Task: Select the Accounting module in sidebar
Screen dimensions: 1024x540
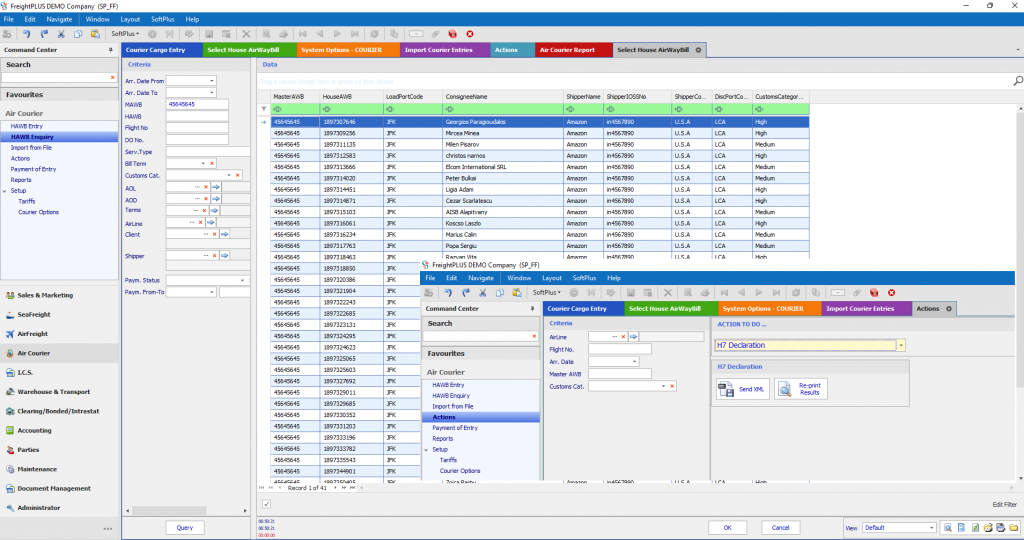Action: pos(35,431)
